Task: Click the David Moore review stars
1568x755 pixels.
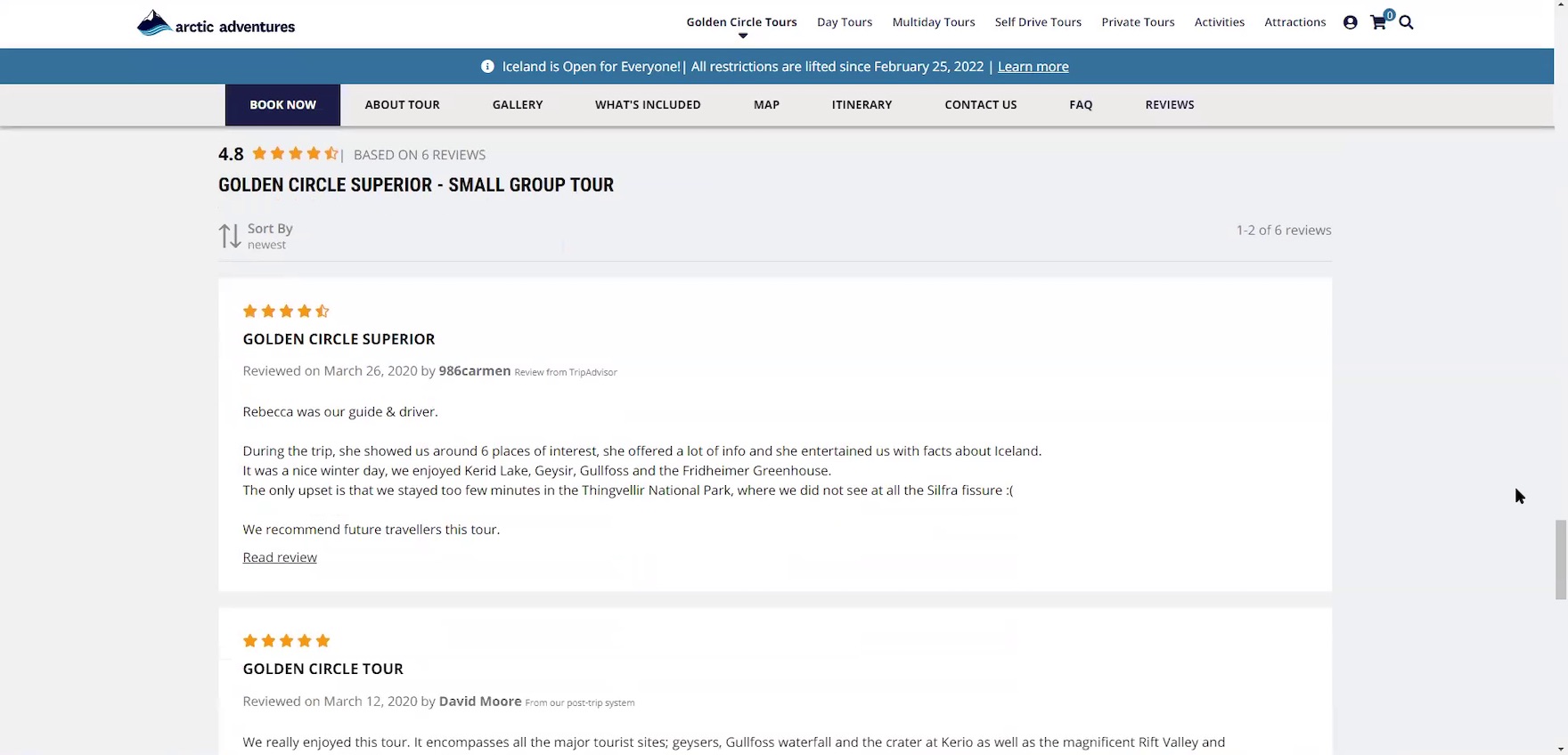Action: 286,641
